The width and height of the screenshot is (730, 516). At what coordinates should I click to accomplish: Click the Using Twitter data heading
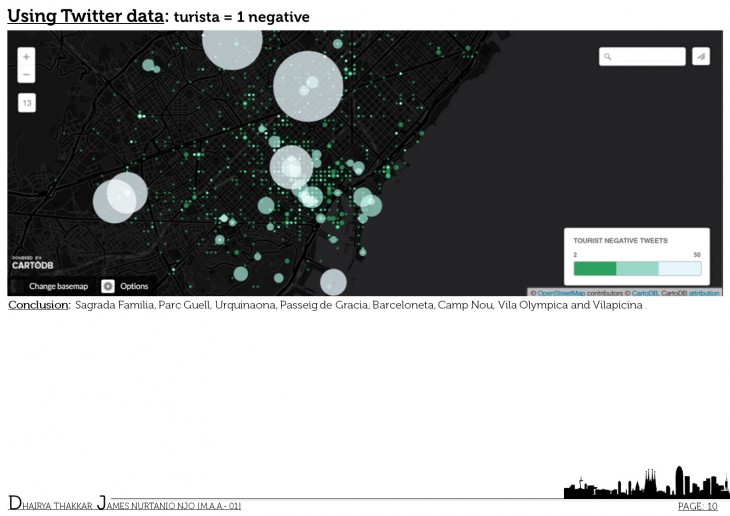point(85,16)
